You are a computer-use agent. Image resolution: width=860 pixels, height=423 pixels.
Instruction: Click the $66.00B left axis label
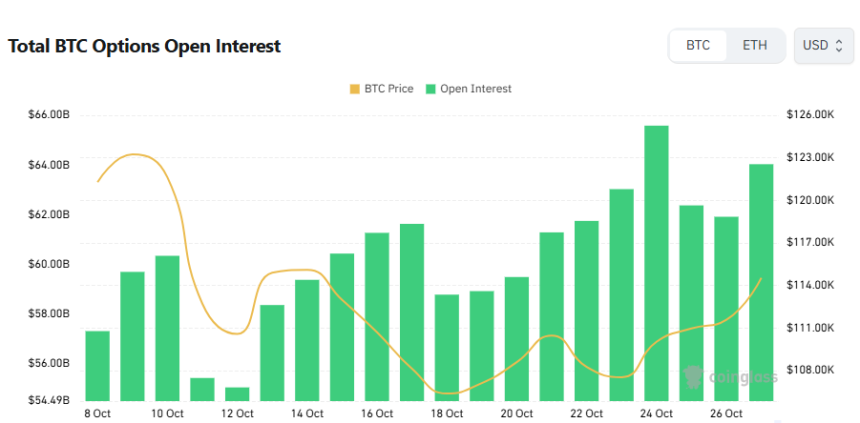[x=50, y=115]
